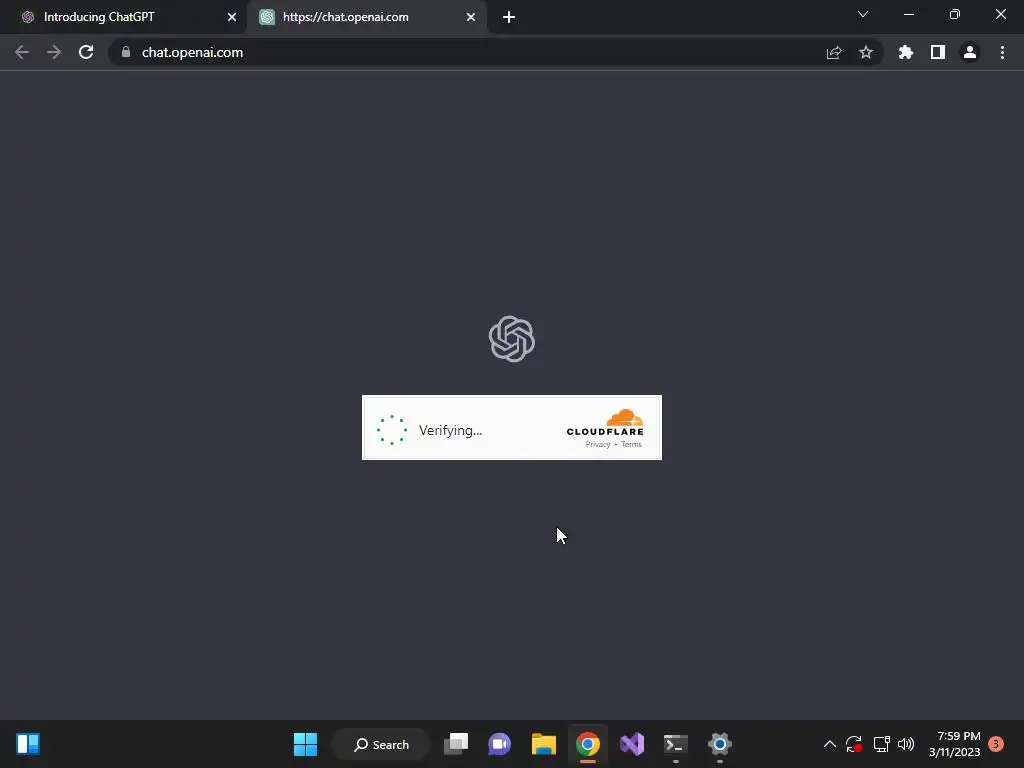Open the tab search dropdown chevron
Viewport: 1024px width, 768px height.
[x=863, y=14]
